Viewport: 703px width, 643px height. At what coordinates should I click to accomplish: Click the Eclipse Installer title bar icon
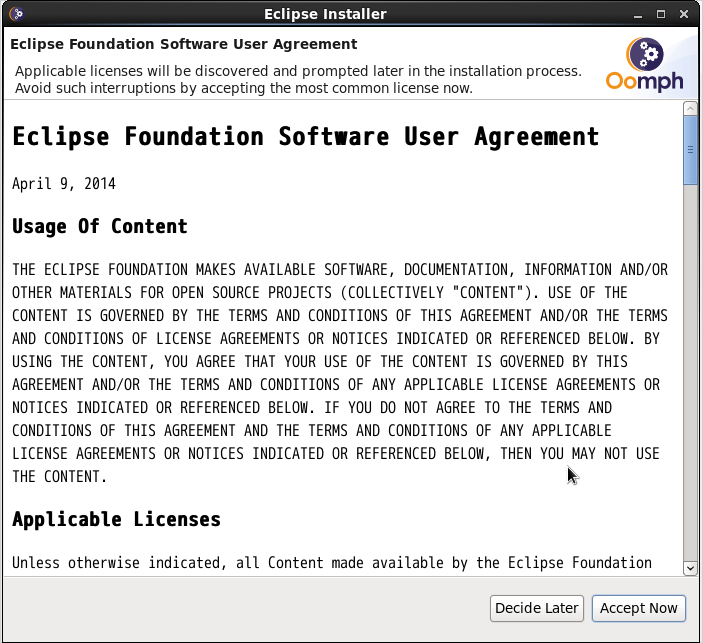pos(17,14)
